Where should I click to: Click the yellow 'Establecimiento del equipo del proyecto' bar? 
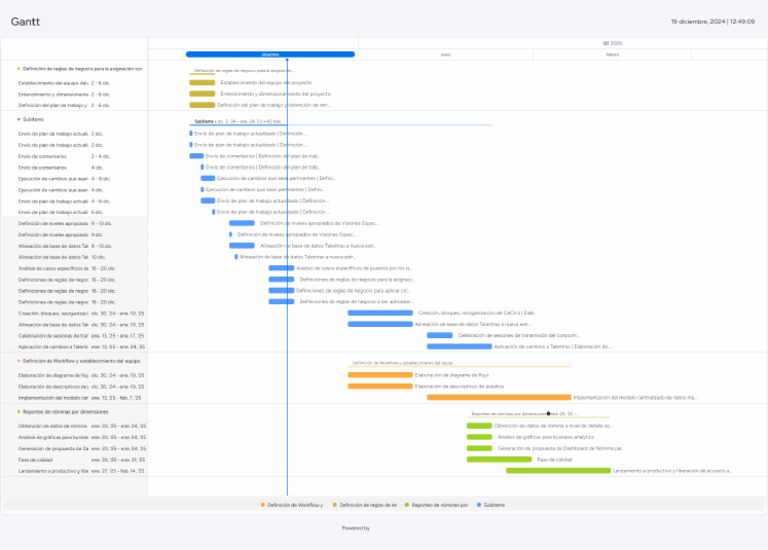(x=202, y=82)
